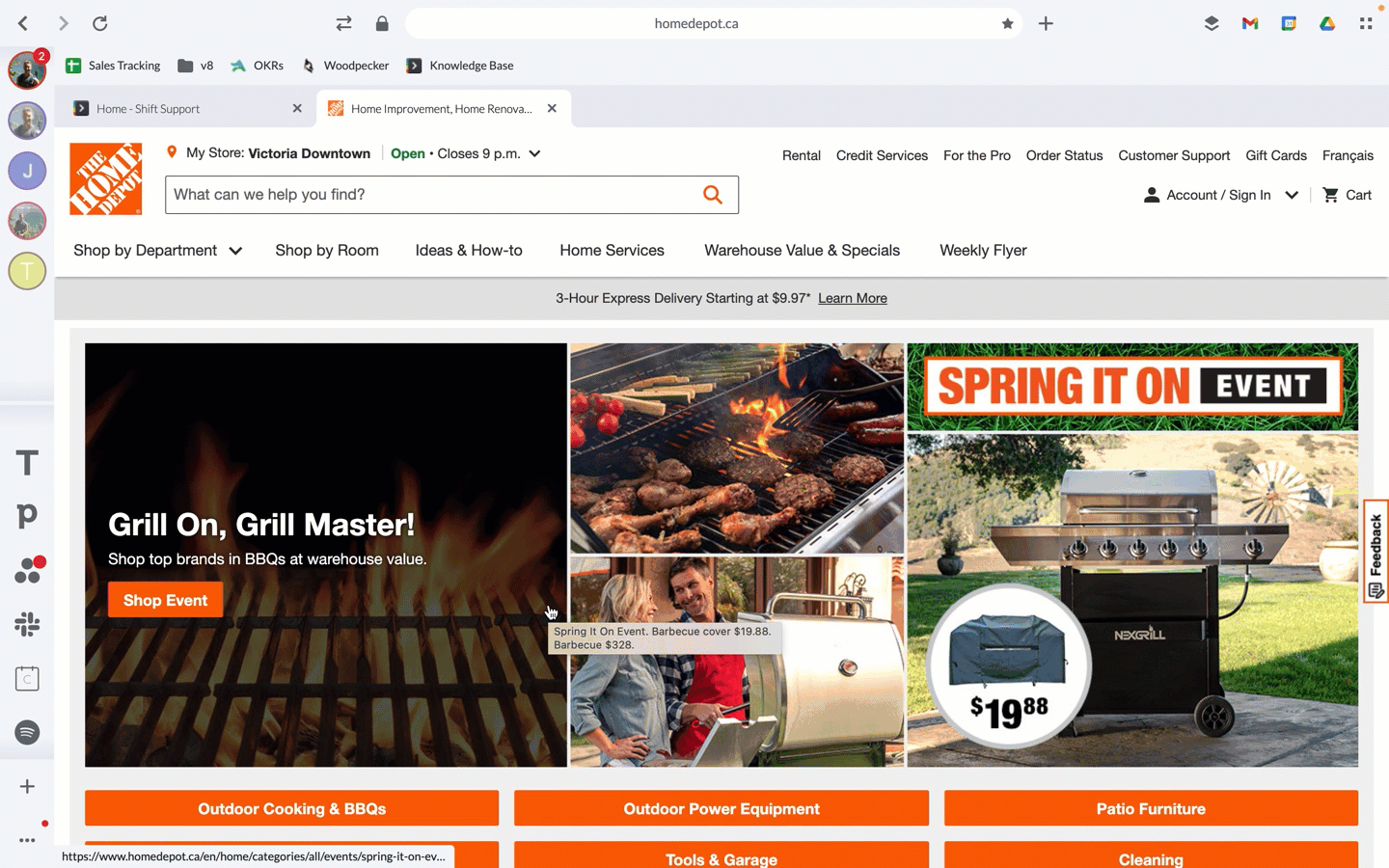Open Home Services menu
The height and width of the screenshot is (868, 1389).
pos(612,250)
